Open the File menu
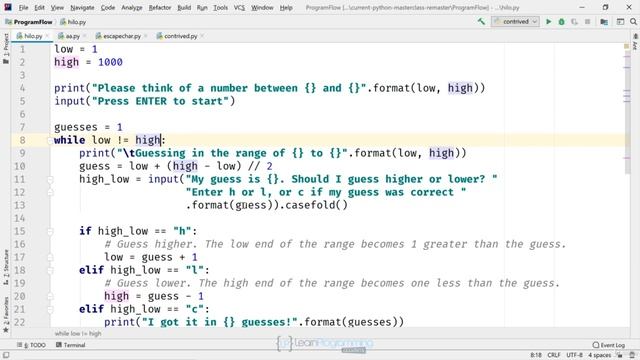 23,7
